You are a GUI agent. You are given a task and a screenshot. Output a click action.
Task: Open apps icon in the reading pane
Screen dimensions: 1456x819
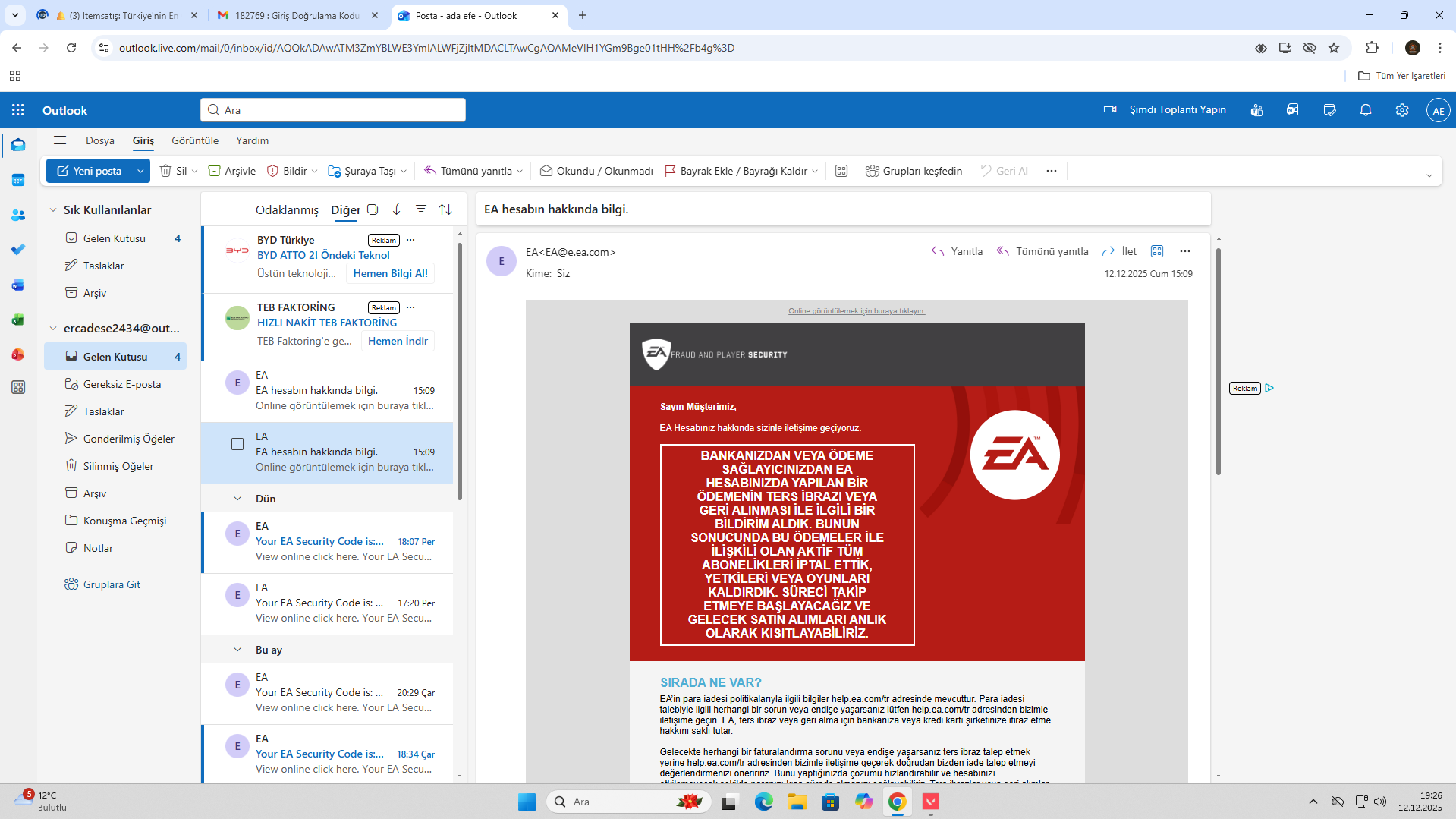(x=1157, y=251)
